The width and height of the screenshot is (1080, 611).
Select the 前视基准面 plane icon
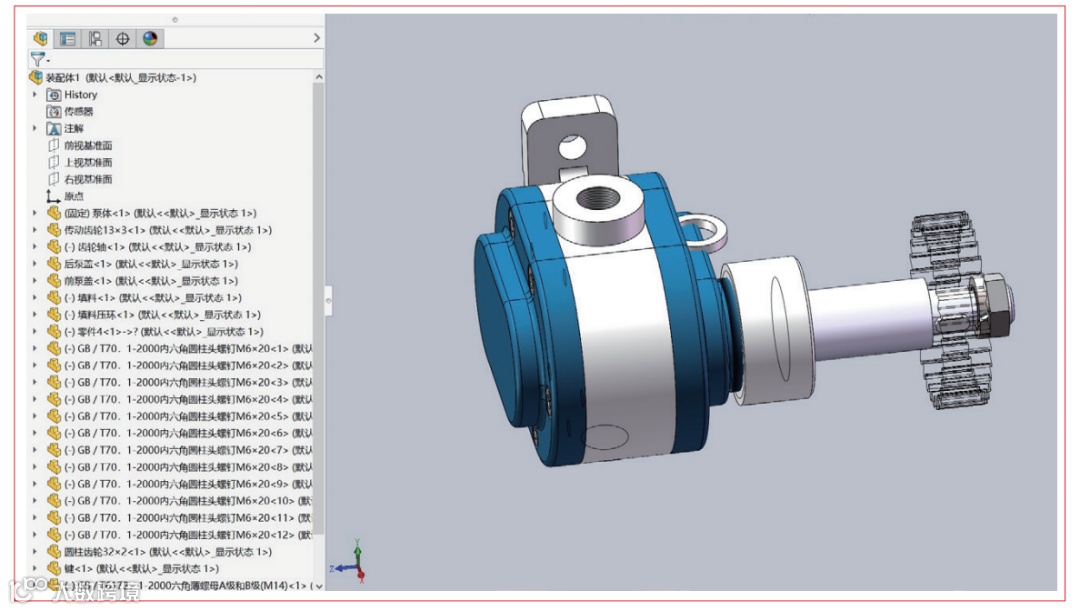54,145
